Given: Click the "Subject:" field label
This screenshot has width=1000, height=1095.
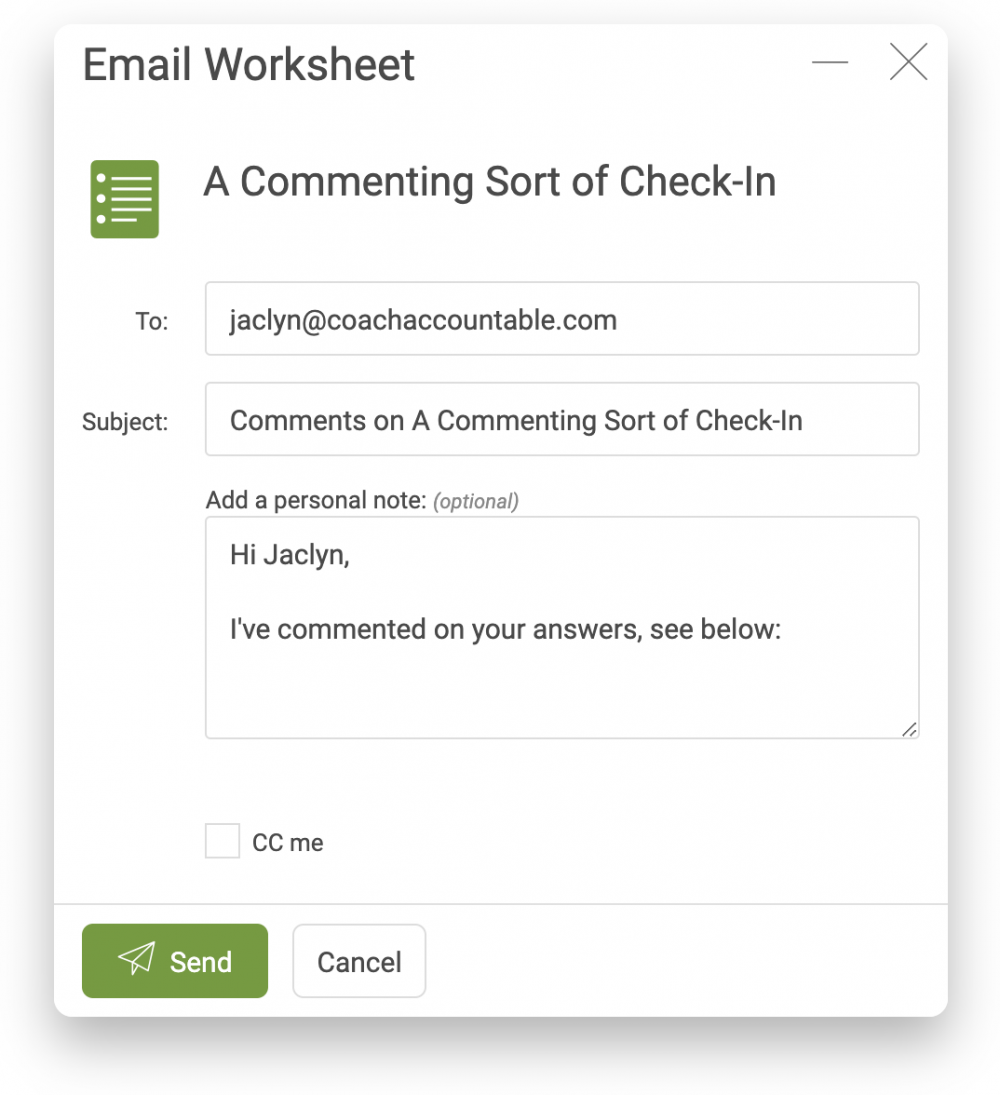Looking at the screenshot, I should [125, 422].
